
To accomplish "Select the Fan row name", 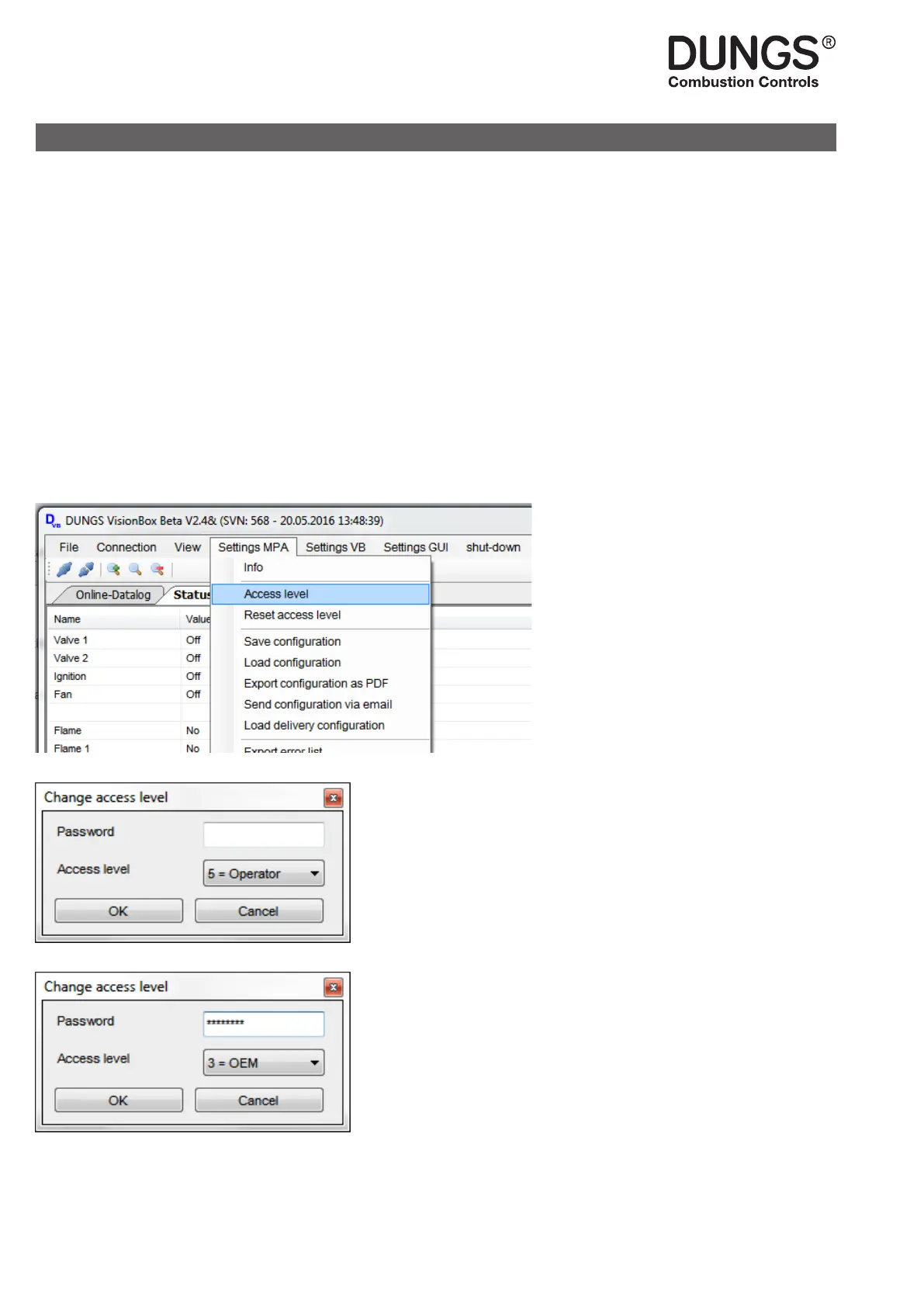I will pyautogui.click(x=63, y=695).
